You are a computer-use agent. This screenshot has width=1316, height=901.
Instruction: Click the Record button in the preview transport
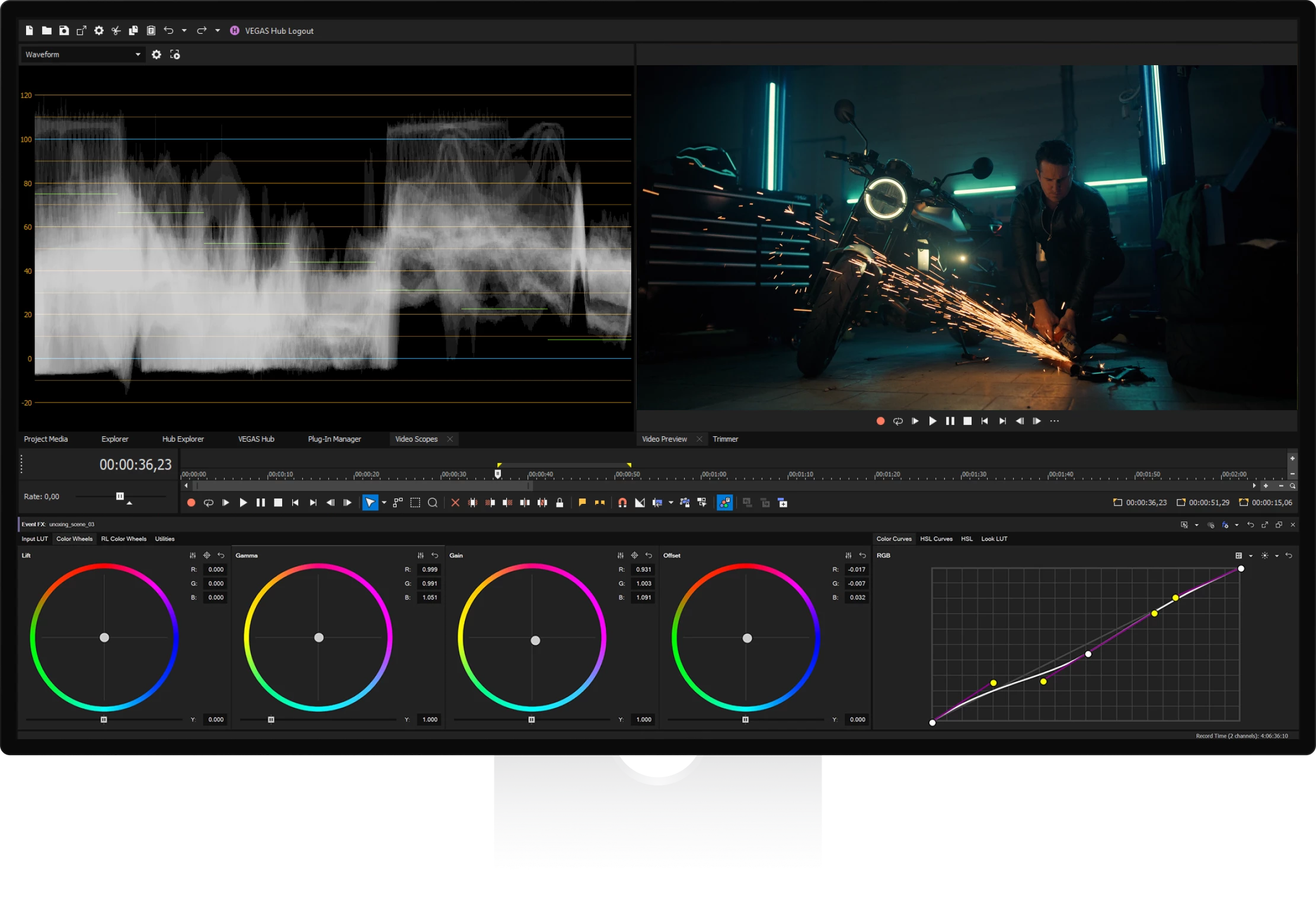coord(881,421)
